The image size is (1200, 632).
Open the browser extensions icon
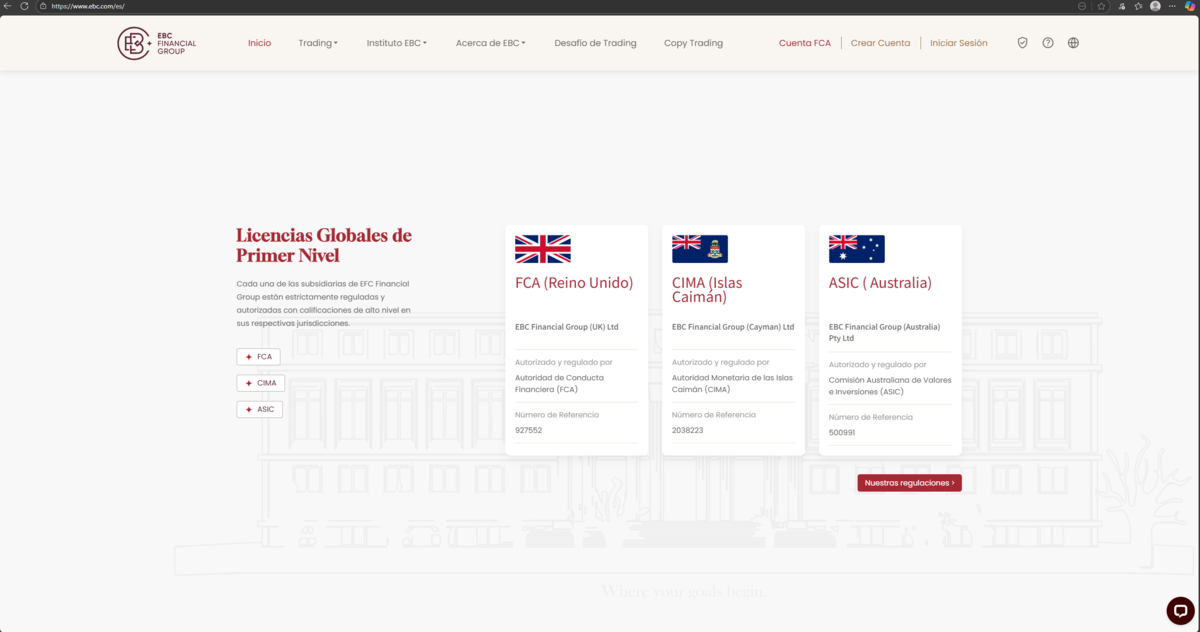tap(1122, 6)
